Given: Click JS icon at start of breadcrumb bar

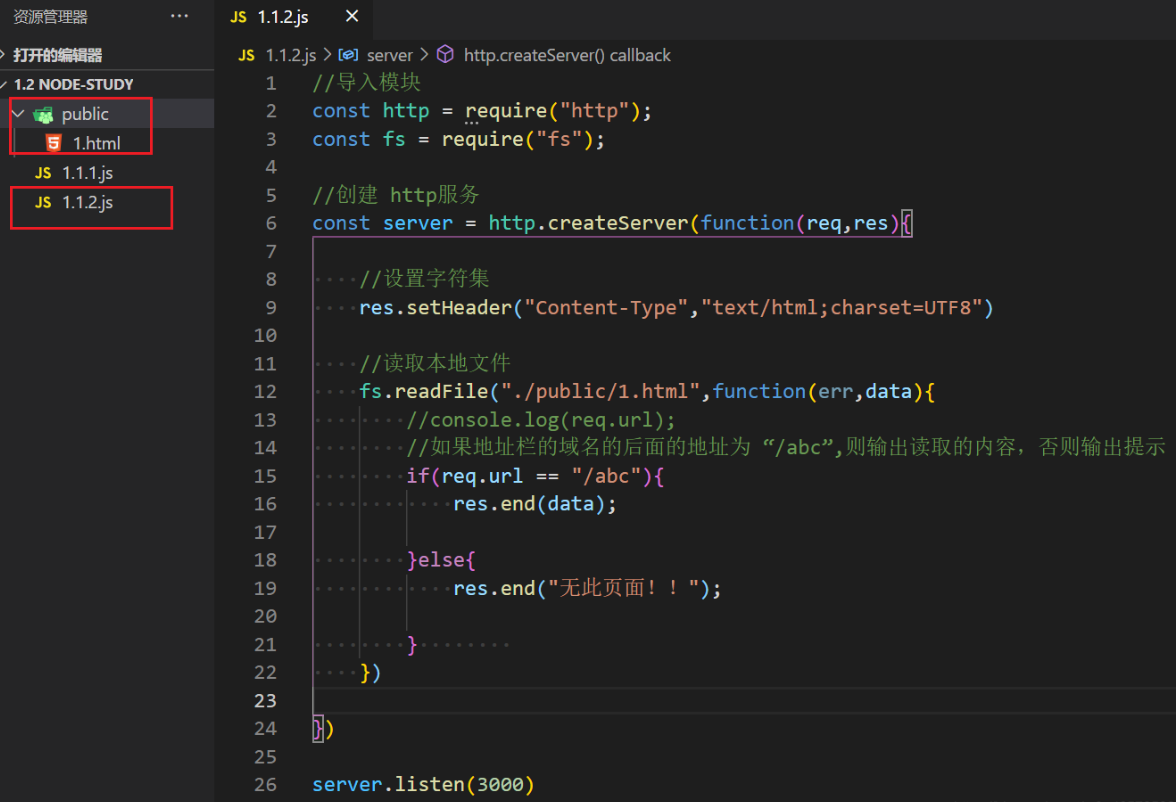Looking at the screenshot, I should (x=247, y=55).
